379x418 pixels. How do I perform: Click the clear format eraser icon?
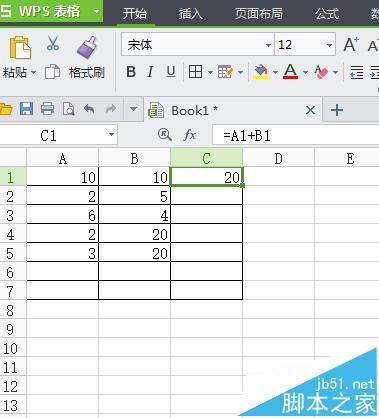[x=321, y=72]
